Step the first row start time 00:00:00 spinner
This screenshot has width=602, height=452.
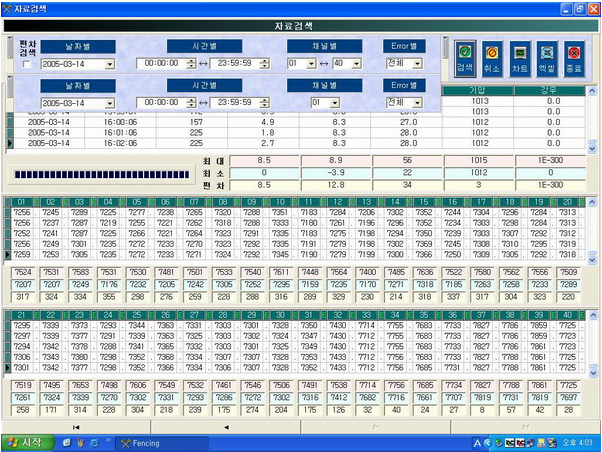click(x=191, y=64)
